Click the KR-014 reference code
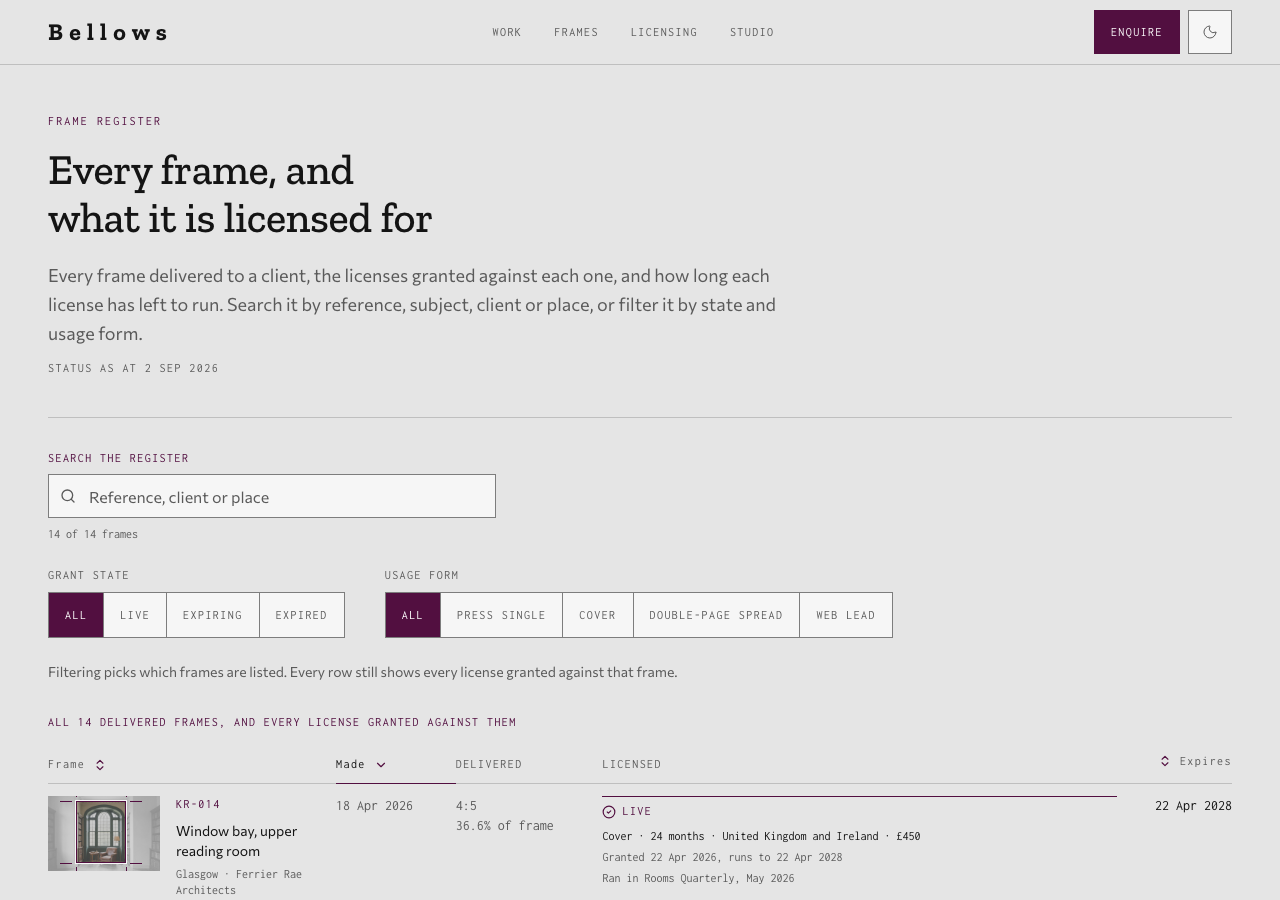The image size is (1280, 900). click(198, 804)
